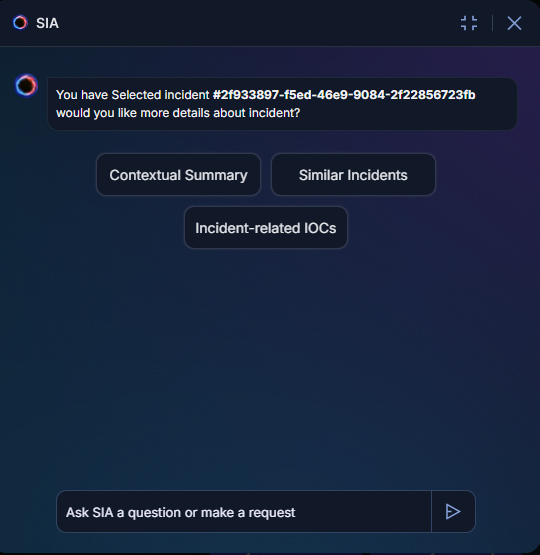Close the SIA assistant panel
Screen dimensions: 540x555
514,23
